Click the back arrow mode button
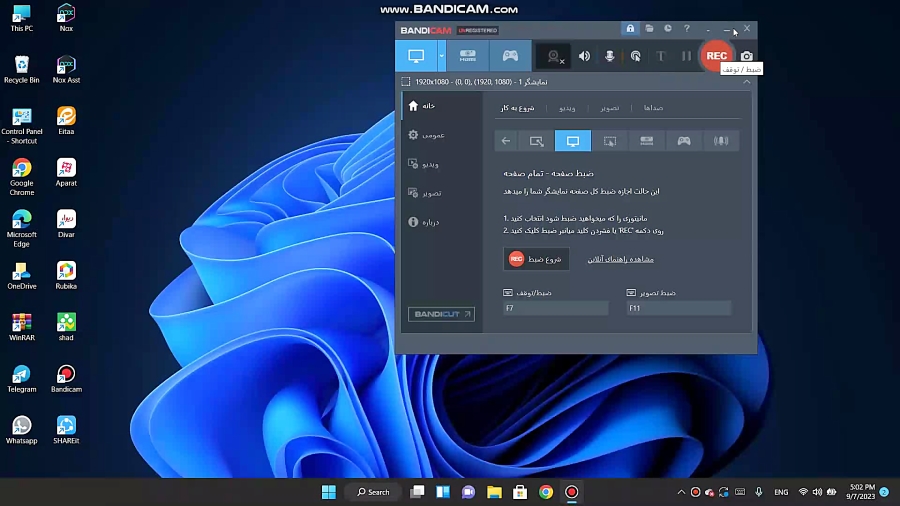This screenshot has width=900, height=506. click(x=506, y=141)
